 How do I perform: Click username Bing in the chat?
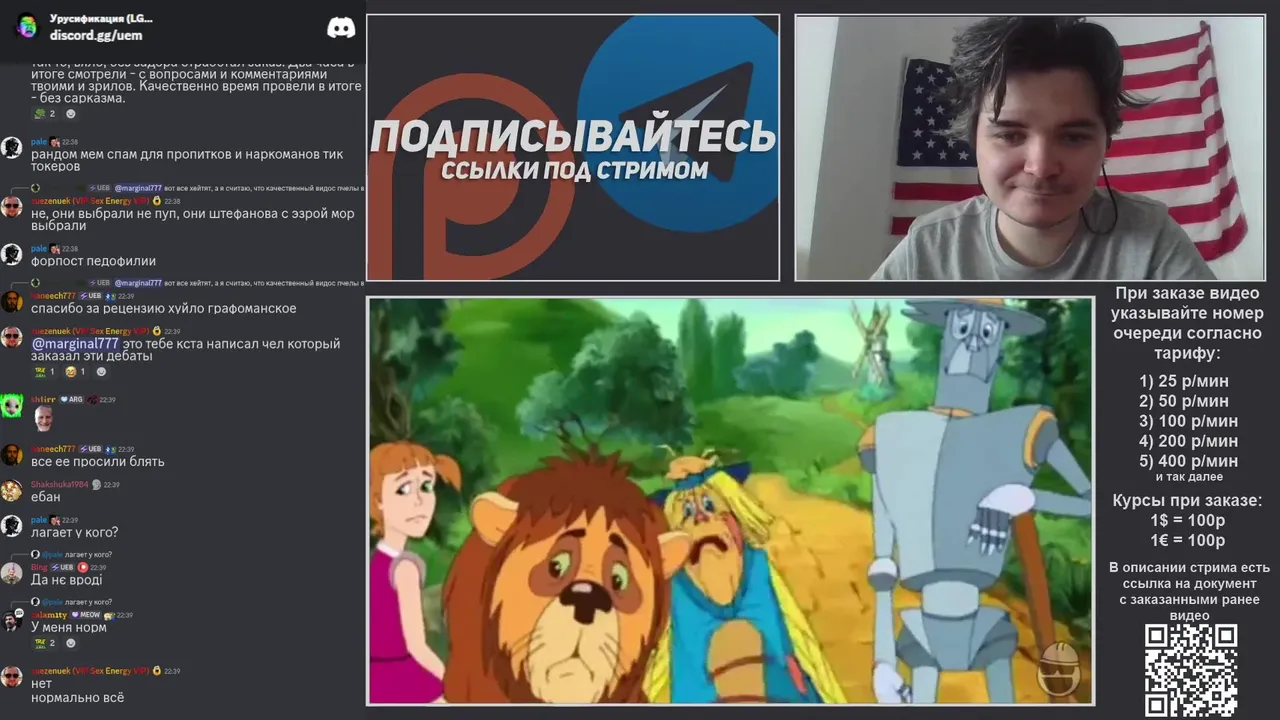point(39,567)
